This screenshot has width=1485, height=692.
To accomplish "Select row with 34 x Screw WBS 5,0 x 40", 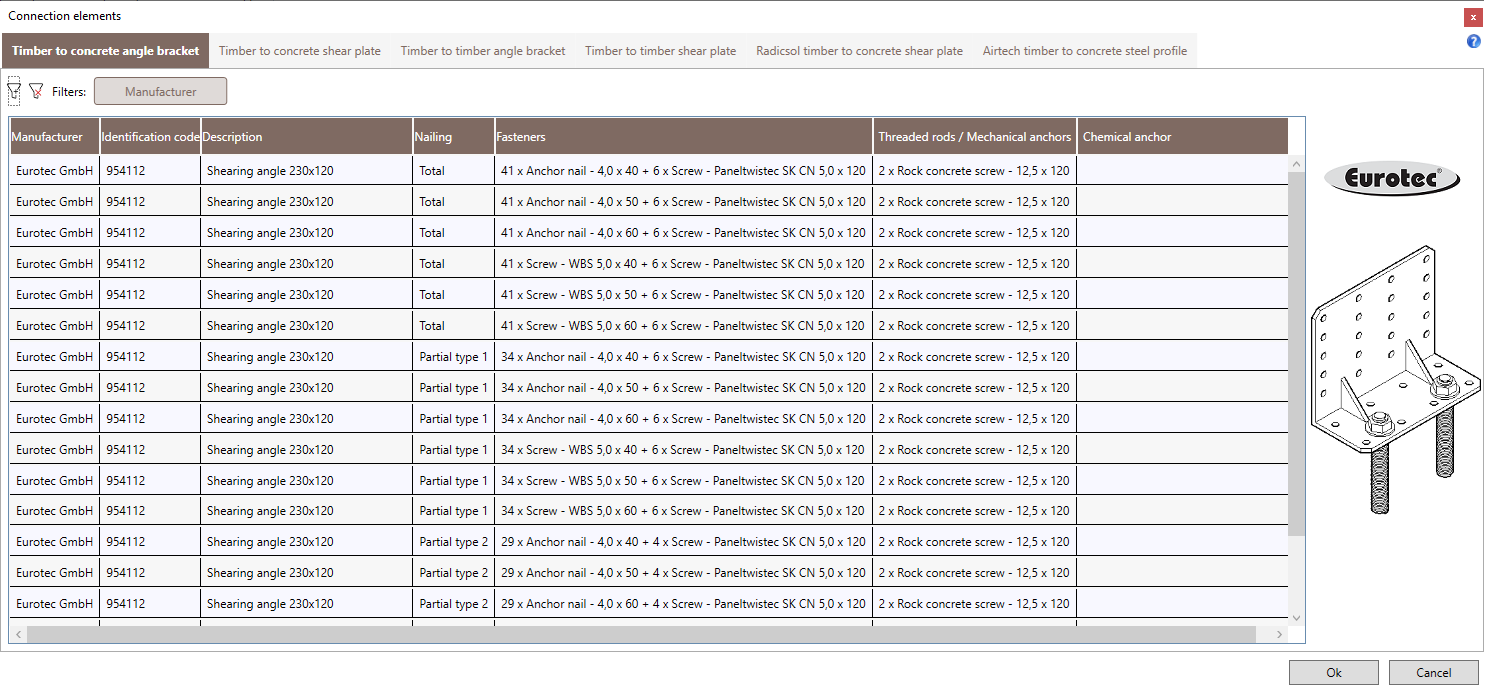I will pyautogui.click(x=649, y=450).
